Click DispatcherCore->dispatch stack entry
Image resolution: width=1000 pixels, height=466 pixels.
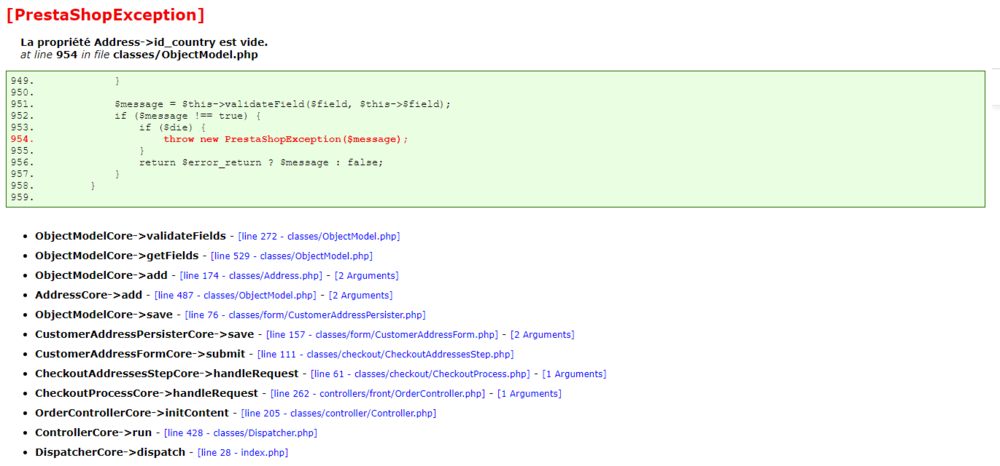pos(110,453)
